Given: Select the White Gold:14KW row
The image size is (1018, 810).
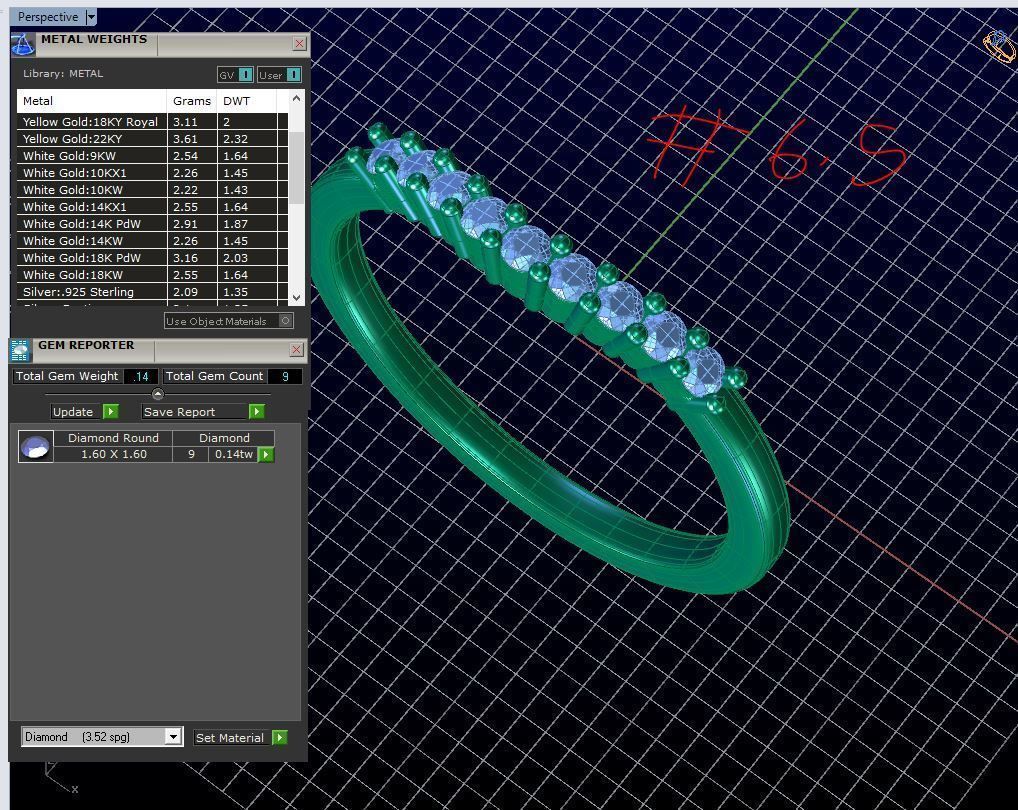Looking at the screenshot, I should point(153,240).
